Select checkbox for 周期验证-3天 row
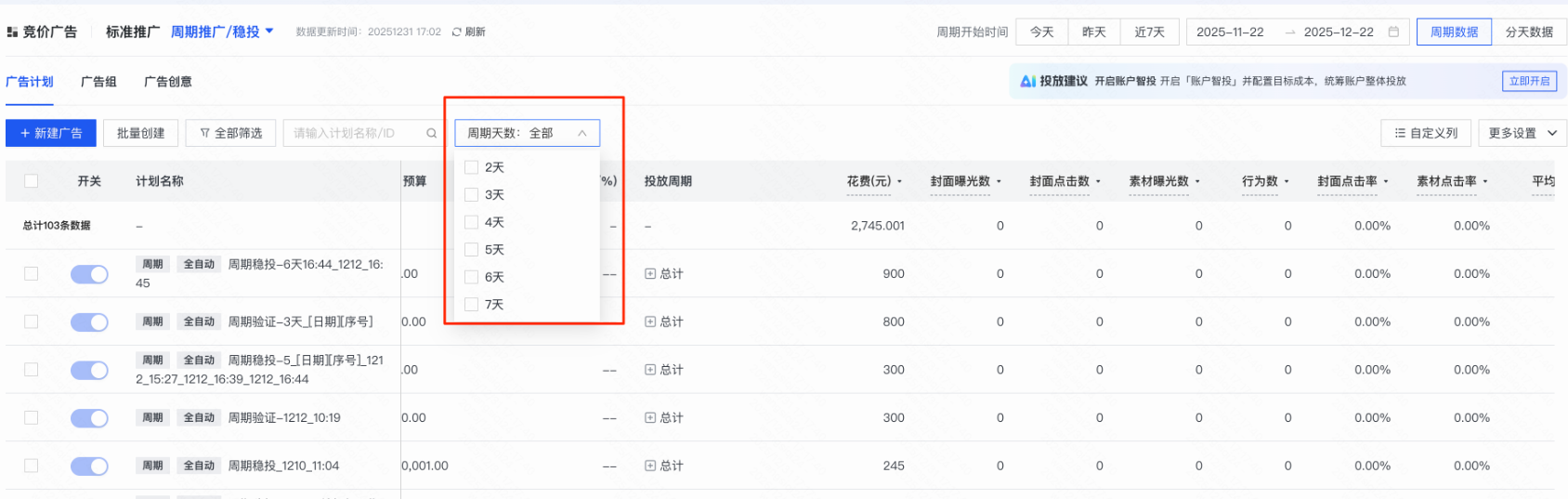Viewport: 1568px width, 499px height. click(31, 322)
